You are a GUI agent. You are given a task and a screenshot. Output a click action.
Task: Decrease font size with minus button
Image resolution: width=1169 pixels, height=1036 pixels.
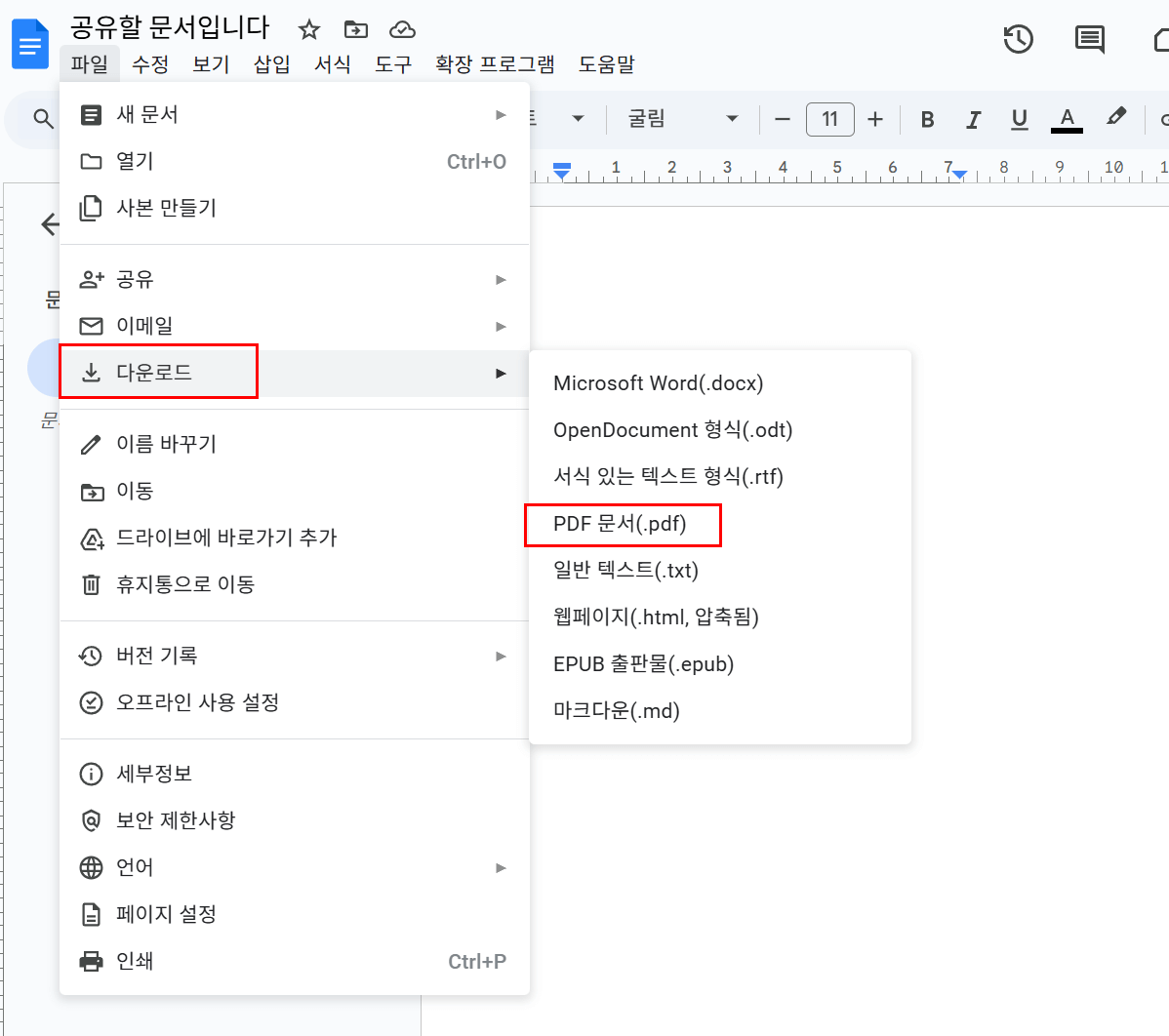pyautogui.click(x=782, y=119)
